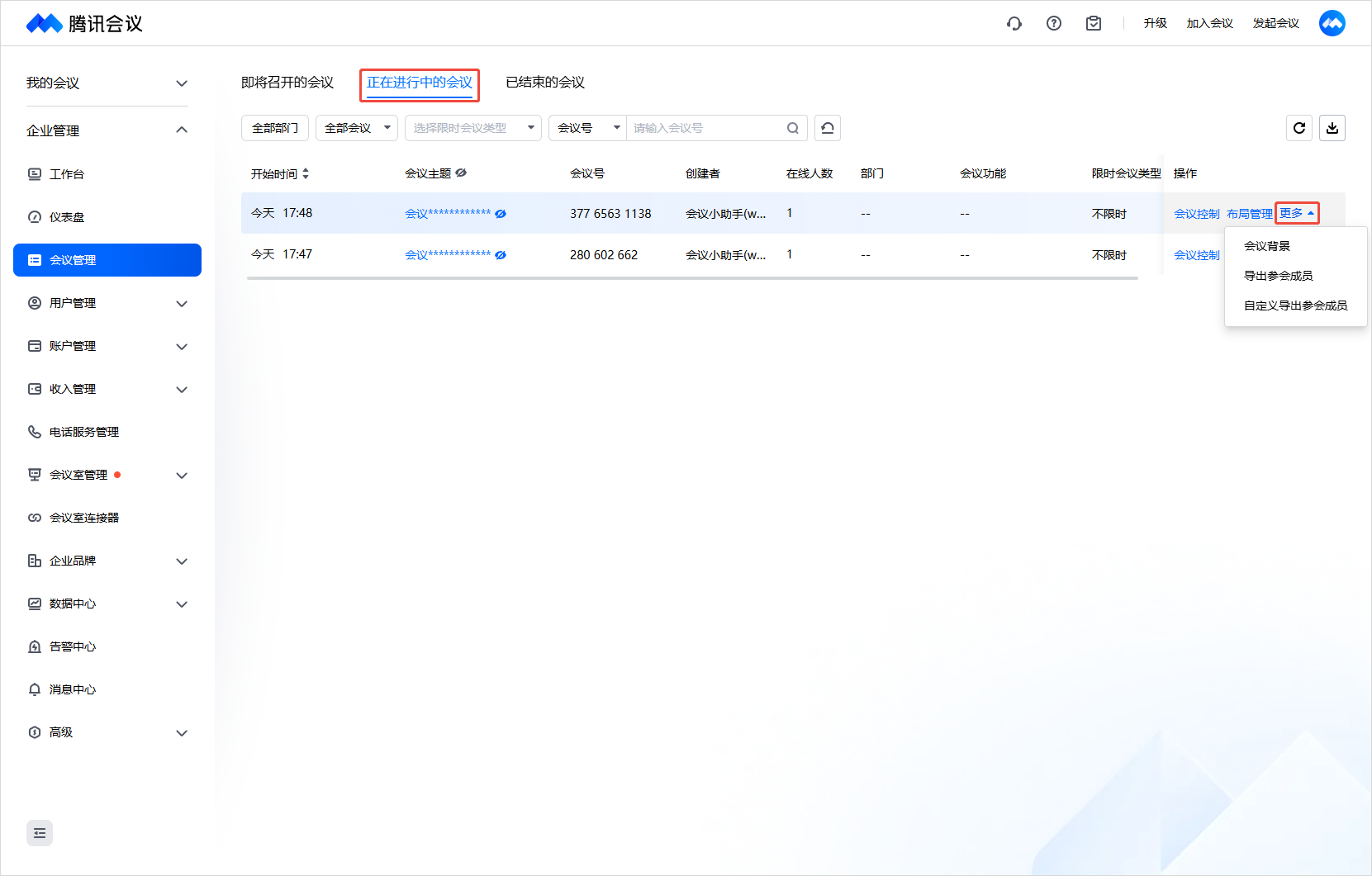Screen dimensions: 1372x876
Task: Choose 会议背景 from more menu
Action: click(x=1296, y=246)
